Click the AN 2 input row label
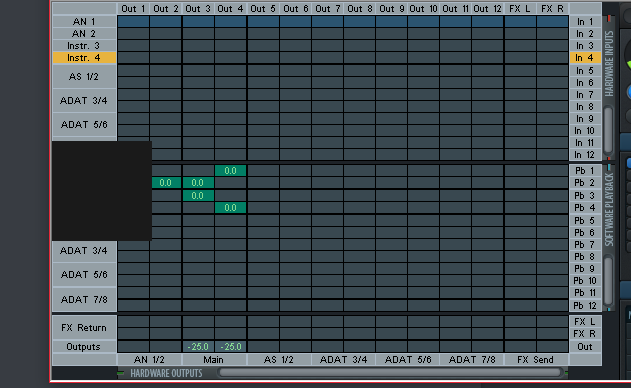The width and height of the screenshot is (631, 388). 84,33
